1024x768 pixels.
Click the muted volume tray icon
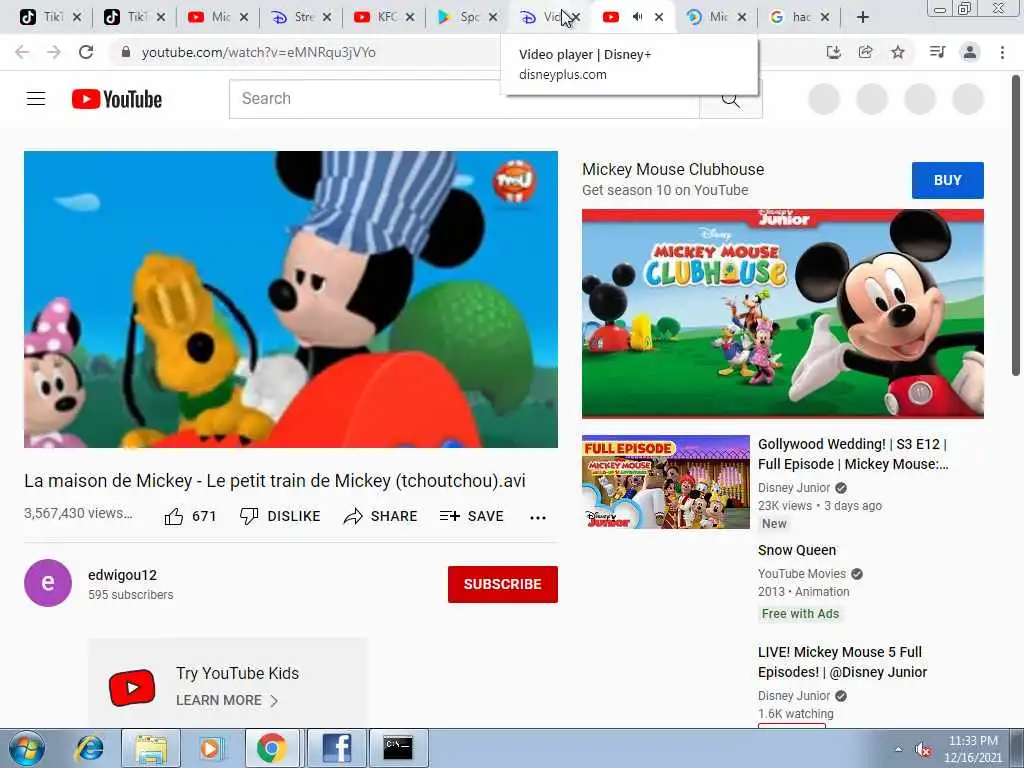coord(923,750)
